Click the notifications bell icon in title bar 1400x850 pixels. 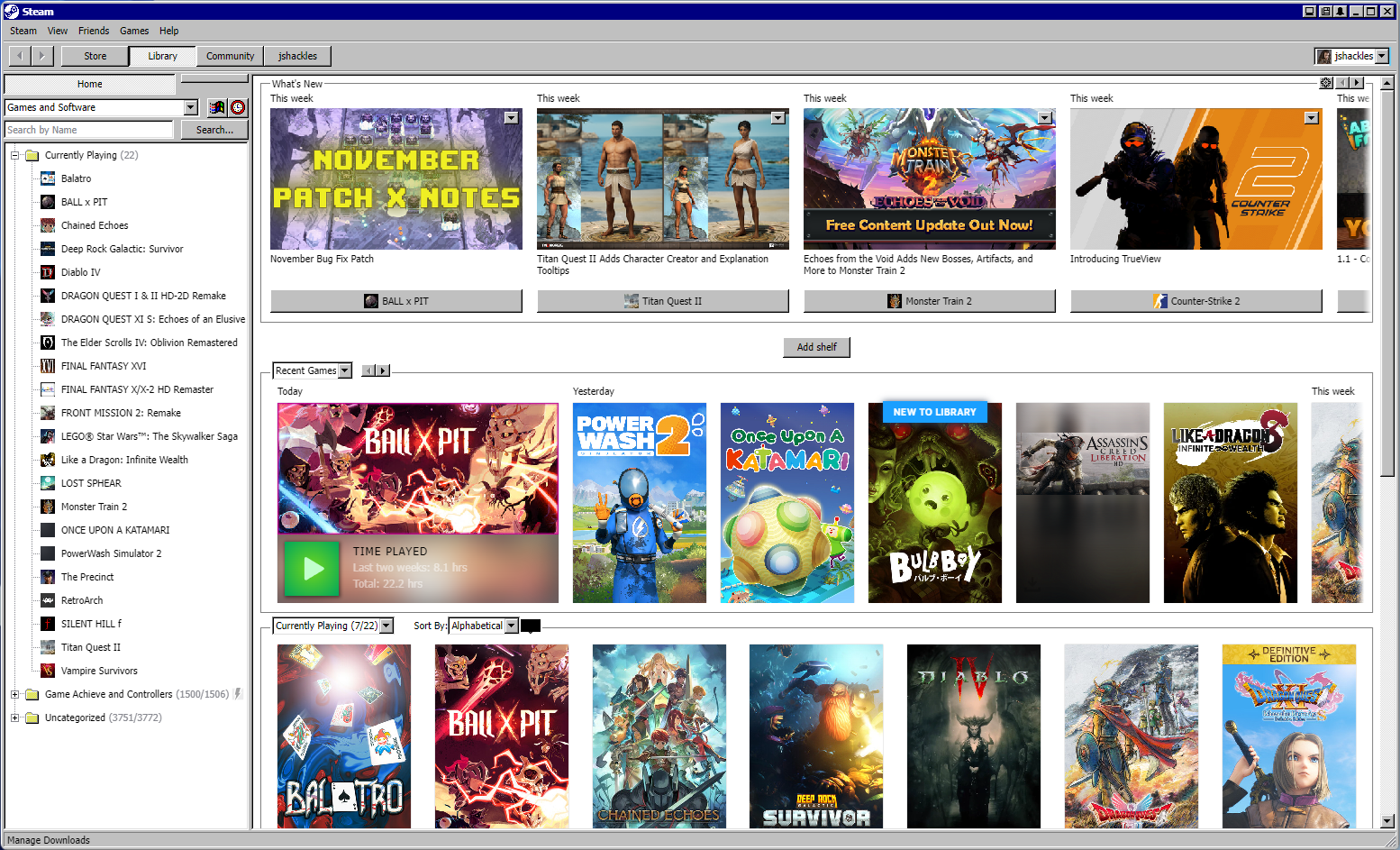click(x=1341, y=12)
